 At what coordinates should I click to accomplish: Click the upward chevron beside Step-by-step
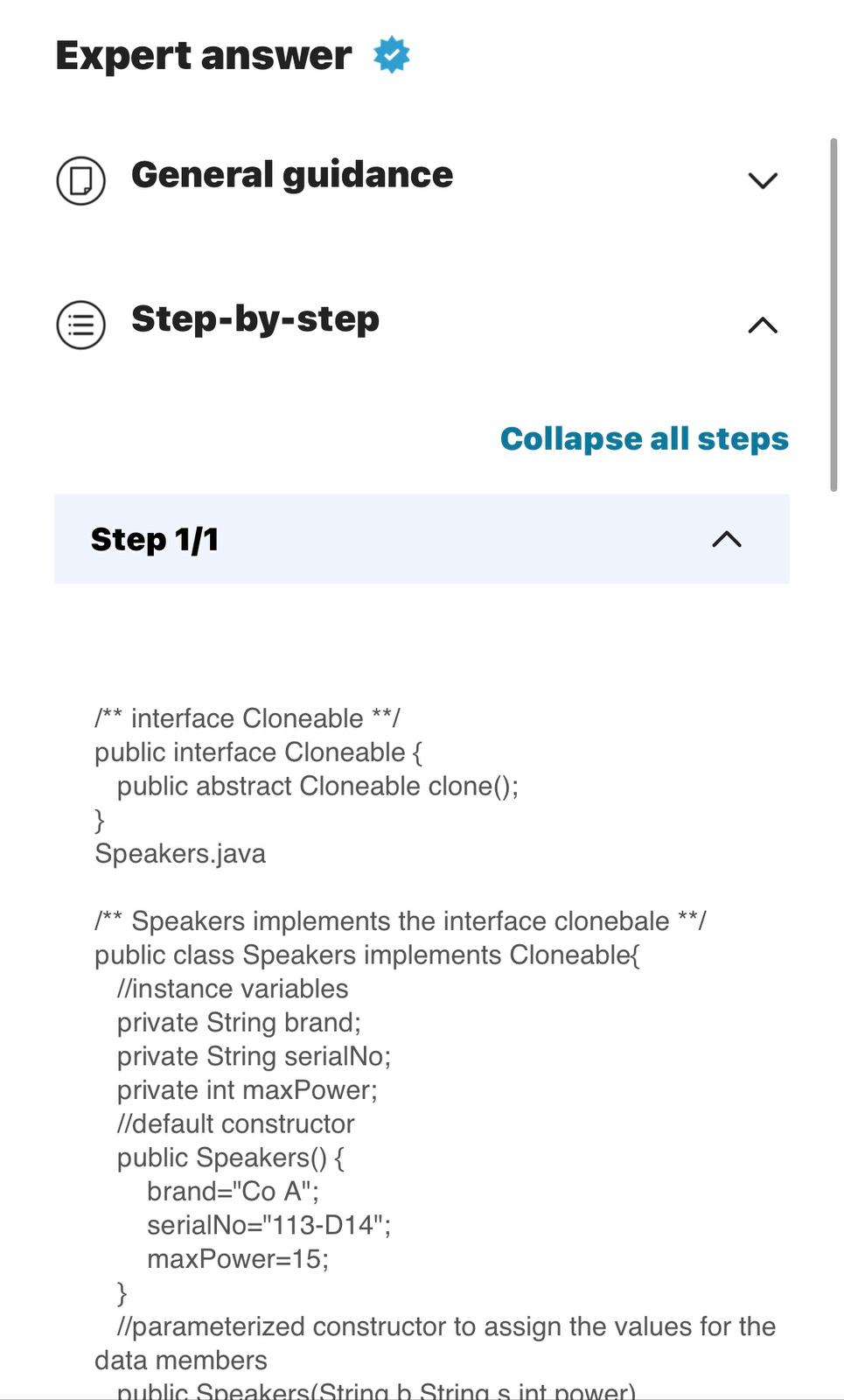click(763, 325)
